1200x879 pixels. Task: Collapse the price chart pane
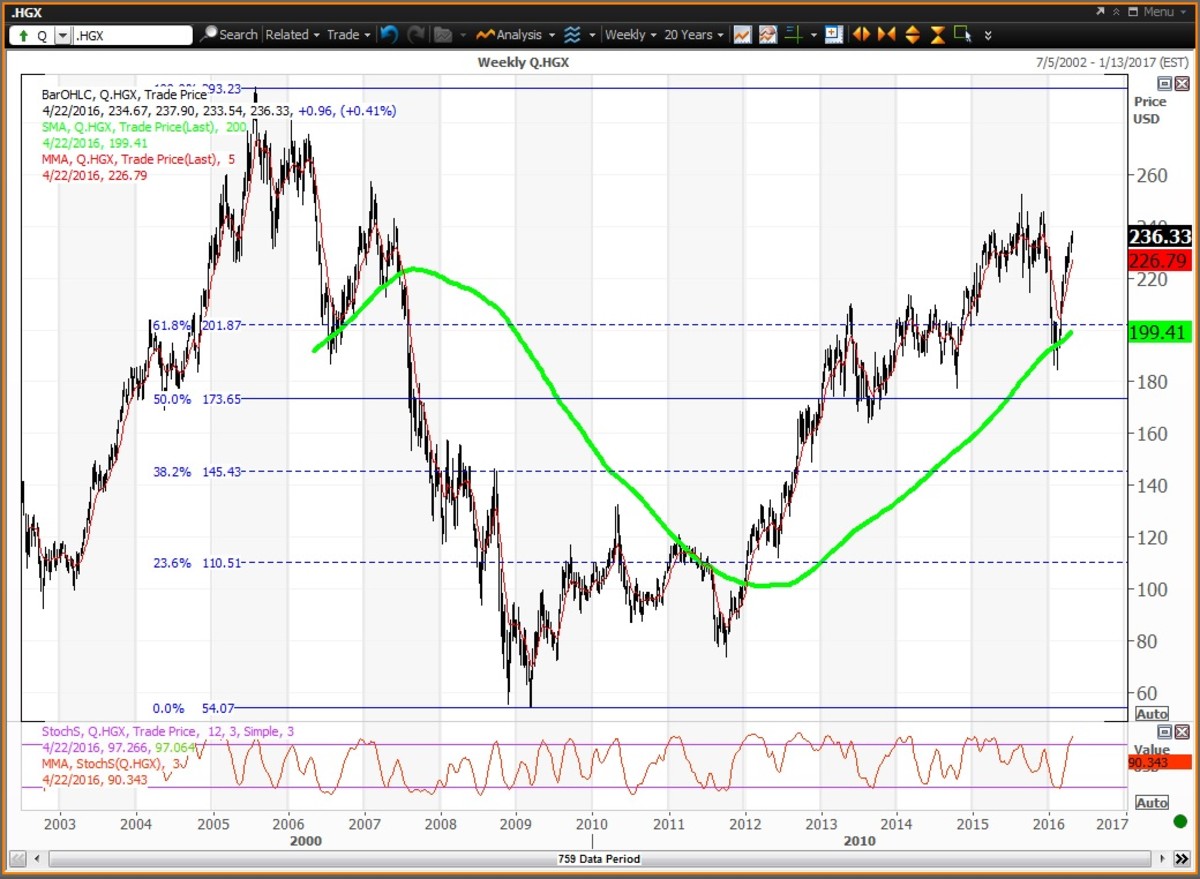(1164, 84)
